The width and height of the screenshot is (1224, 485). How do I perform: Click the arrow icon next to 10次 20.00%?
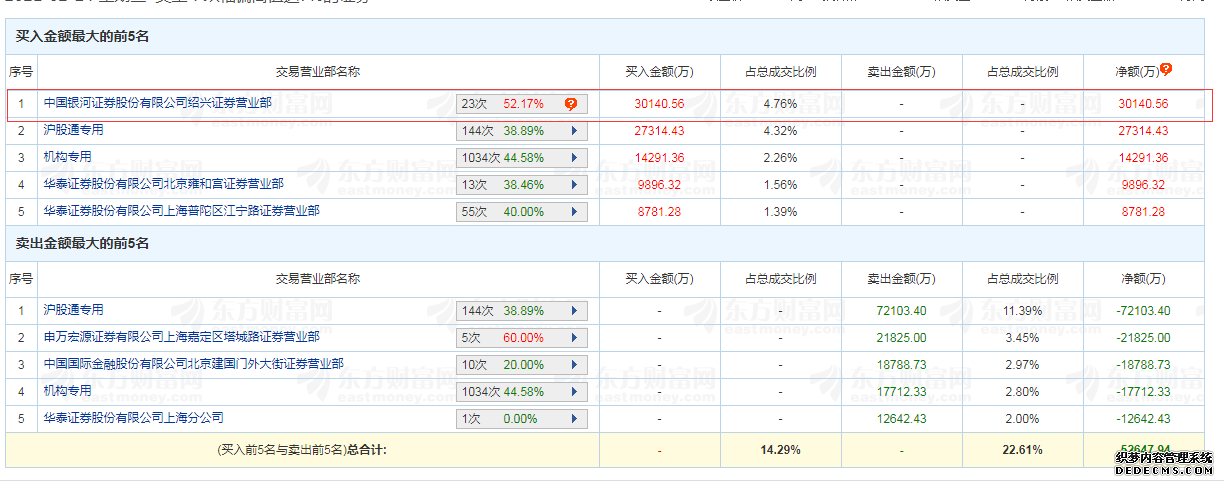coord(574,365)
